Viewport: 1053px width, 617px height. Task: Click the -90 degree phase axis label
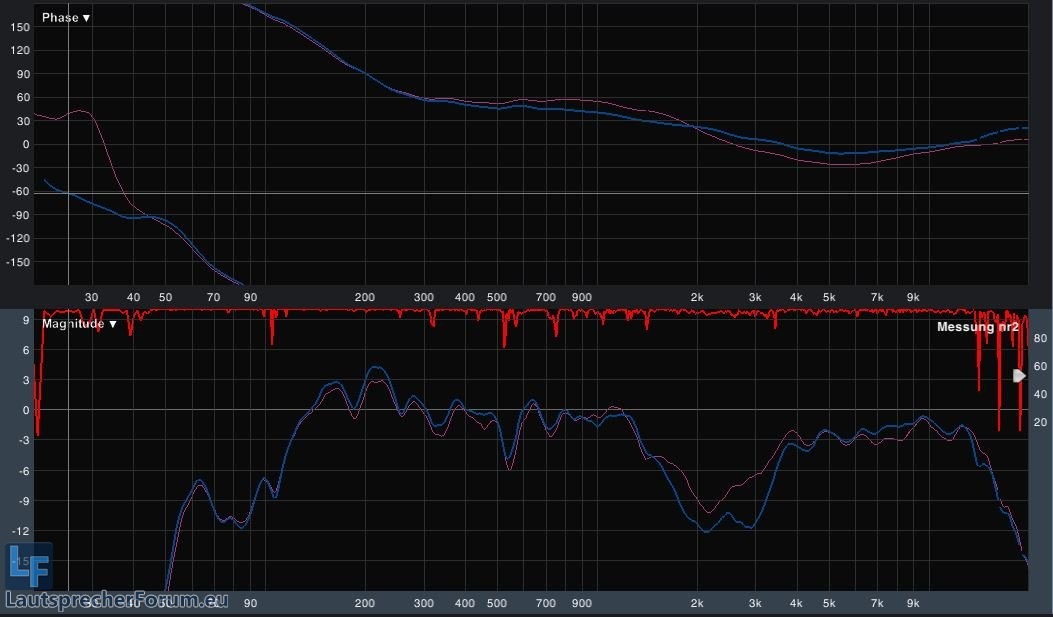click(20, 215)
